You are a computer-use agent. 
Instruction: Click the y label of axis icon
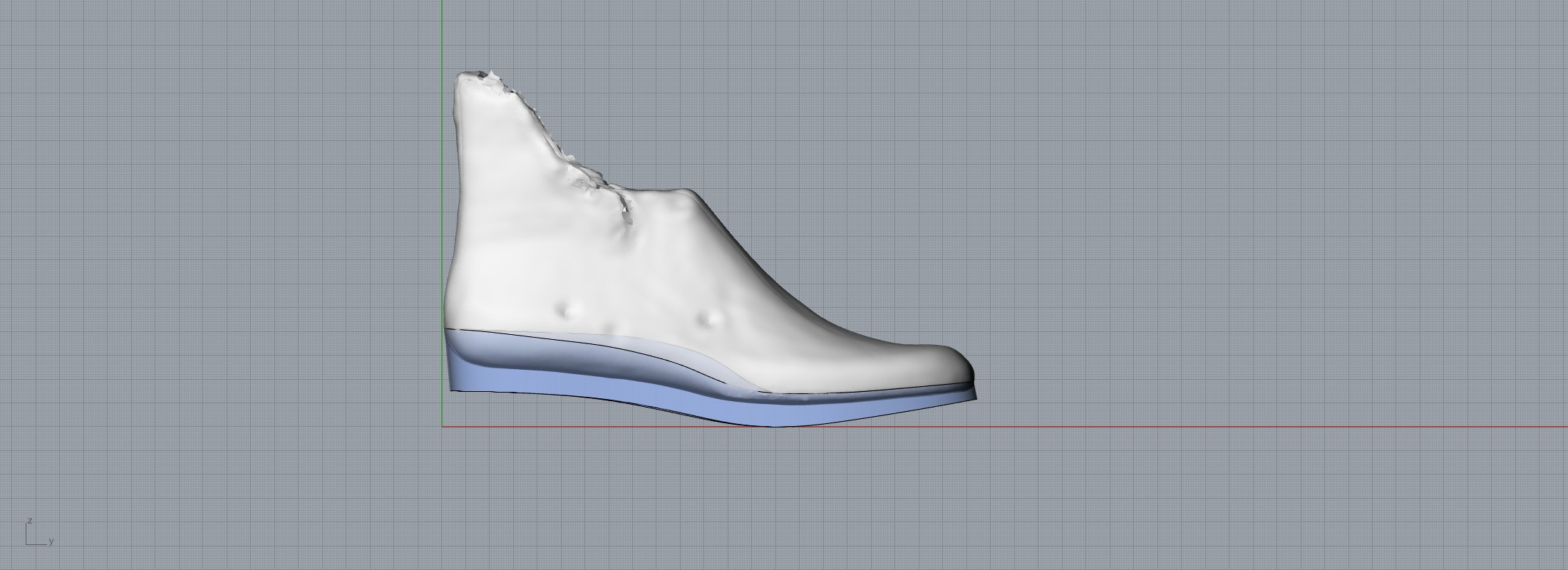51,541
